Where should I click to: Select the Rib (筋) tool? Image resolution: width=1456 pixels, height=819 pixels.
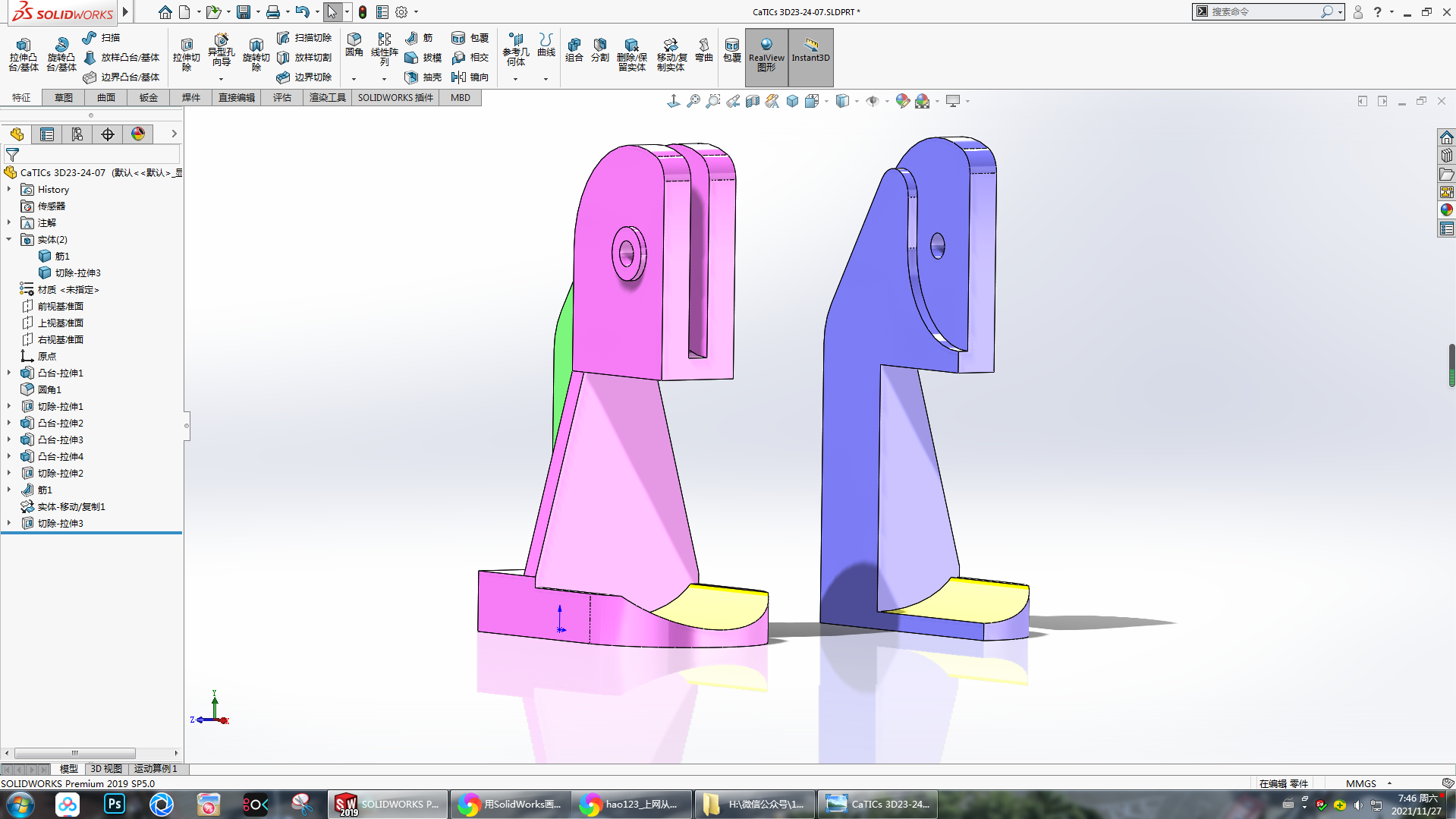coord(419,37)
